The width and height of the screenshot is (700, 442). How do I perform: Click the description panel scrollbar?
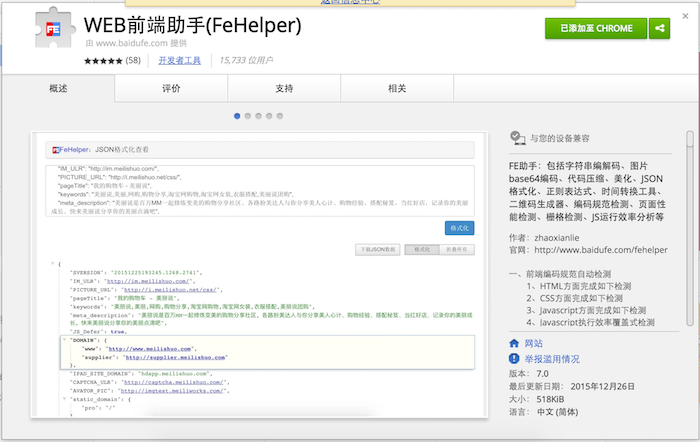point(690,229)
